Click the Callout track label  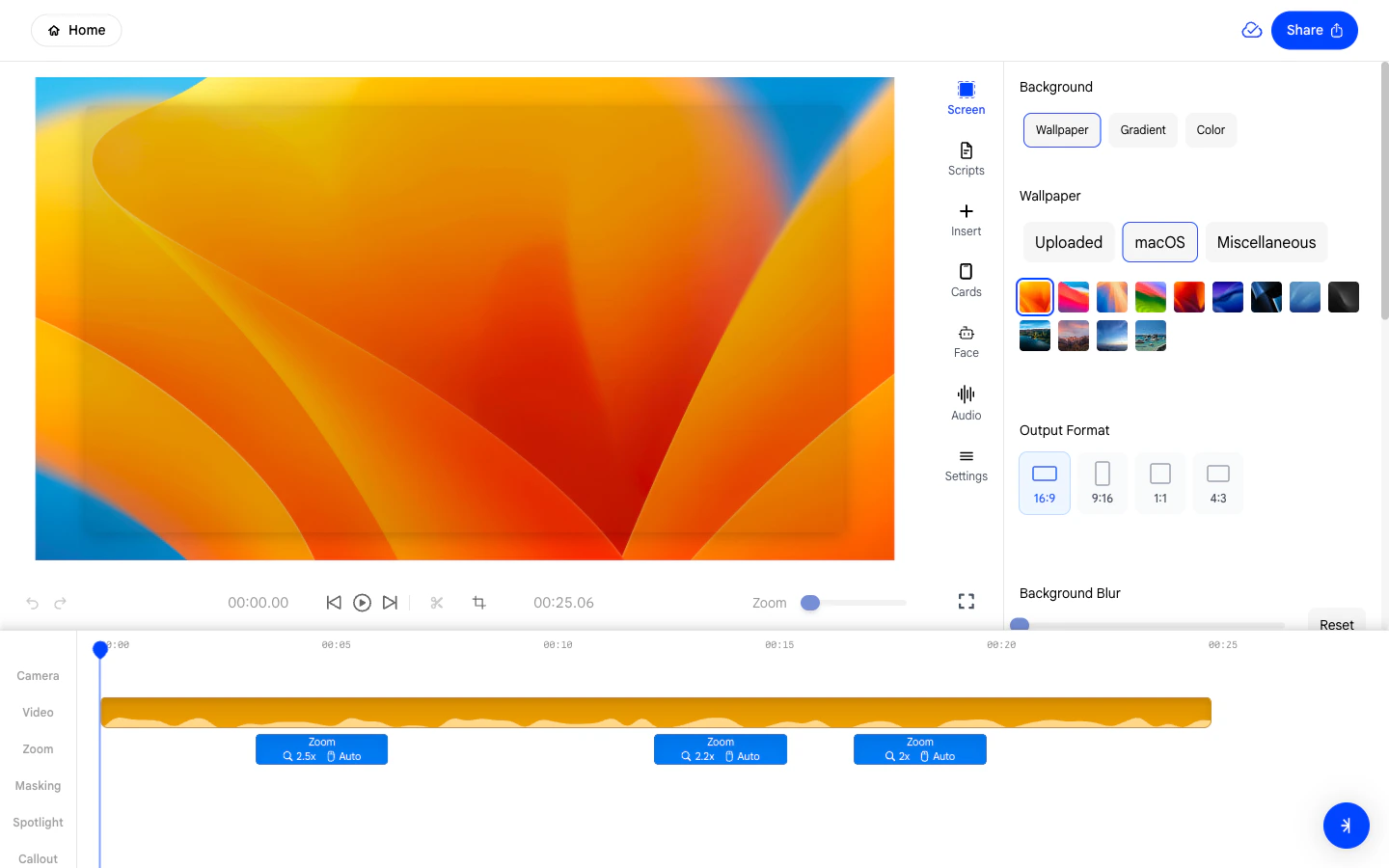click(x=38, y=859)
